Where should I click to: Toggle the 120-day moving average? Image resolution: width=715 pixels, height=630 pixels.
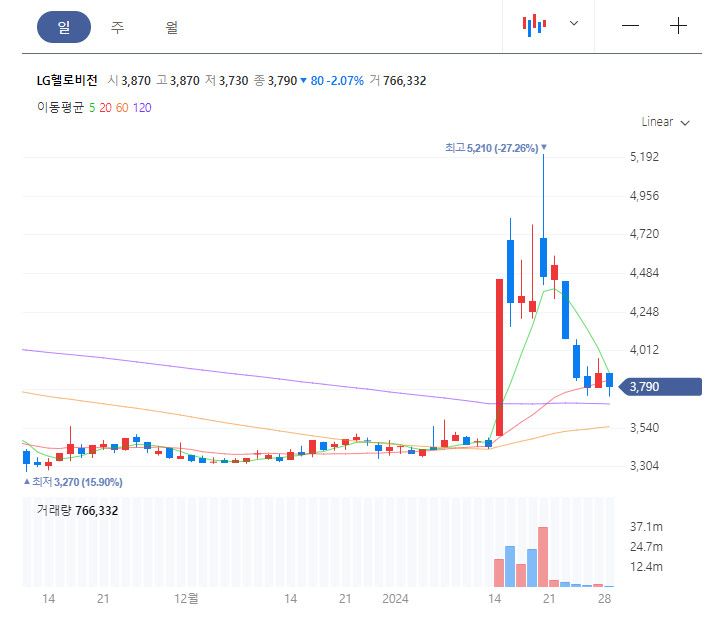click(x=142, y=108)
